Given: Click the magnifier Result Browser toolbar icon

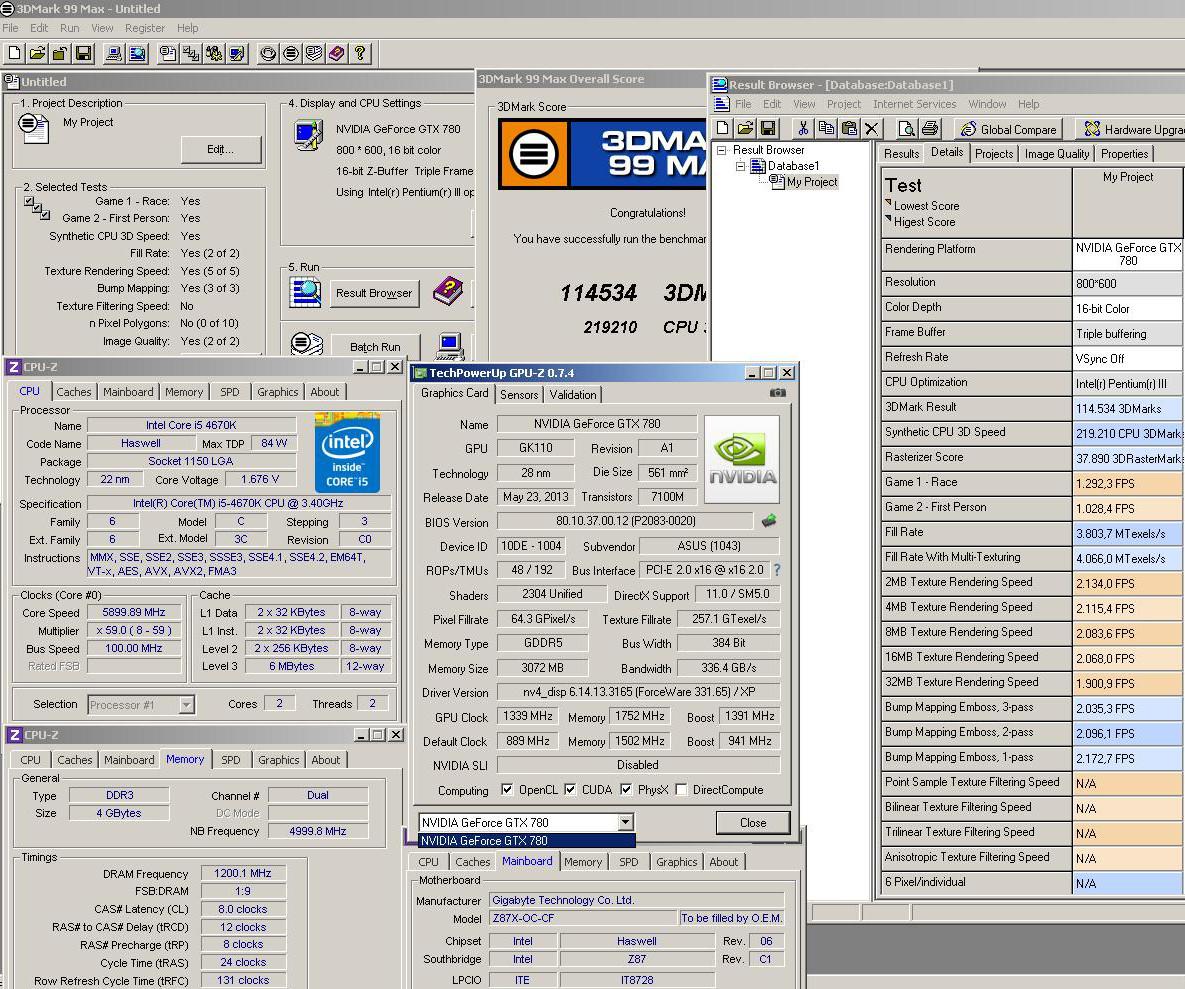Looking at the screenshot, I should (x=138, y=53).
